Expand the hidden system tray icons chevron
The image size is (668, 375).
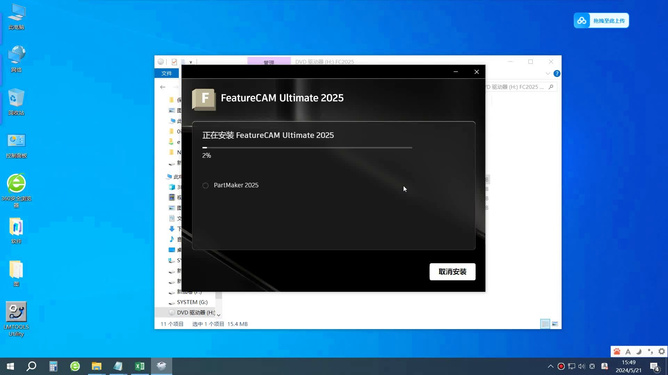click(550, 366)
